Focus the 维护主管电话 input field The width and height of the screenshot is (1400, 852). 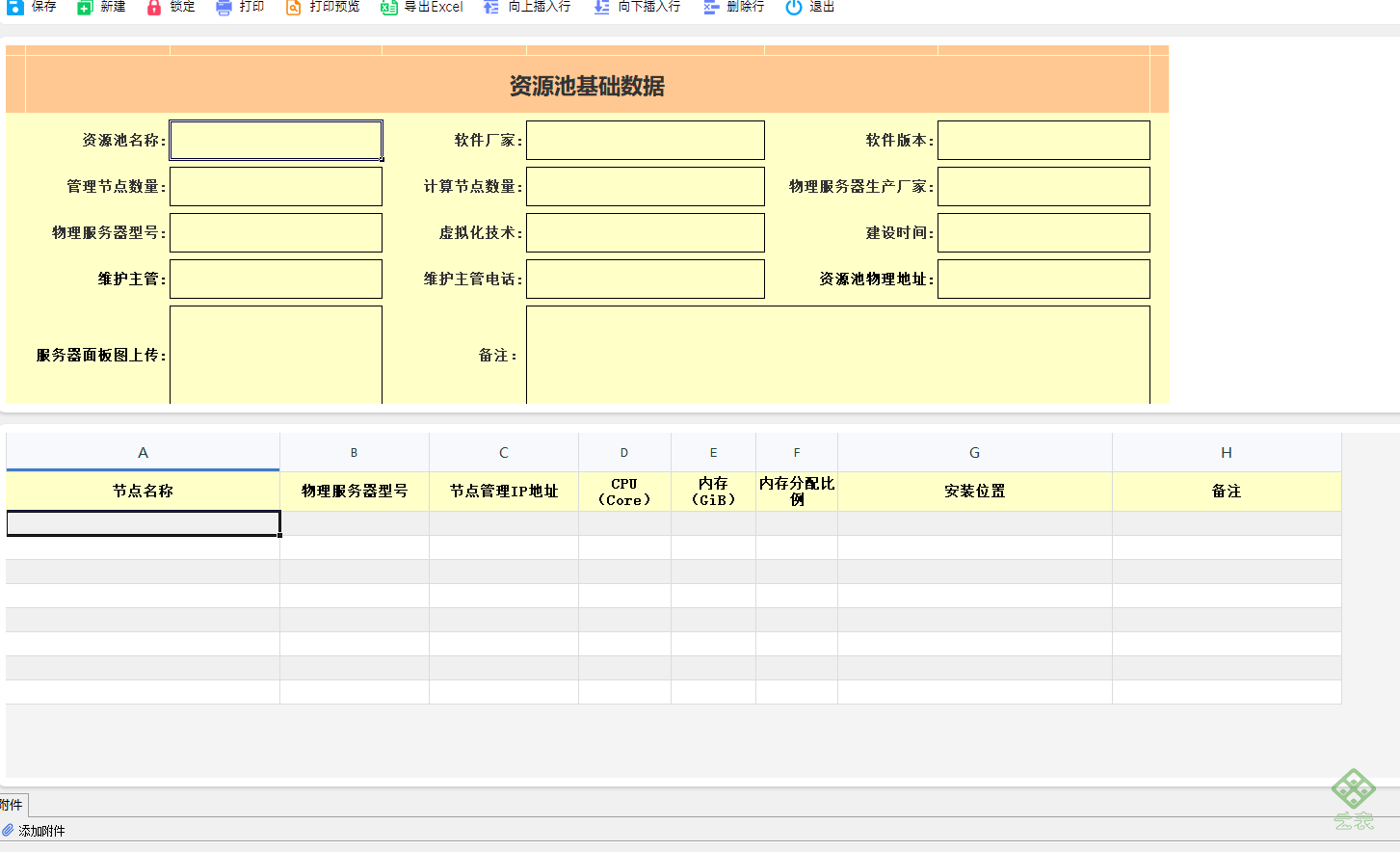coord(646,279)
